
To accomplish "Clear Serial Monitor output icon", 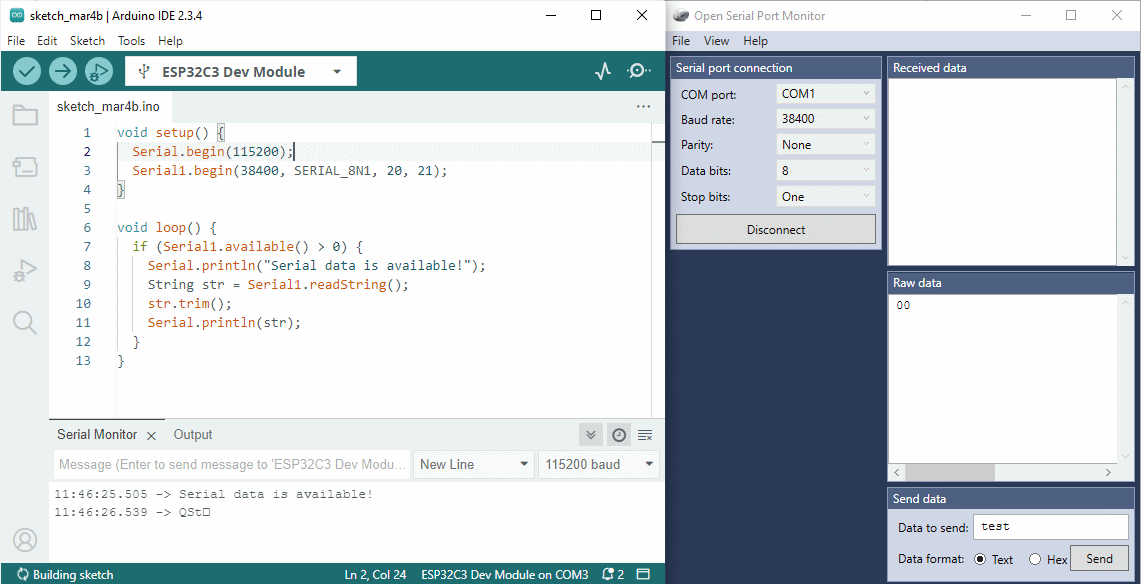I will pyautogui.click(x=645, y=435).
